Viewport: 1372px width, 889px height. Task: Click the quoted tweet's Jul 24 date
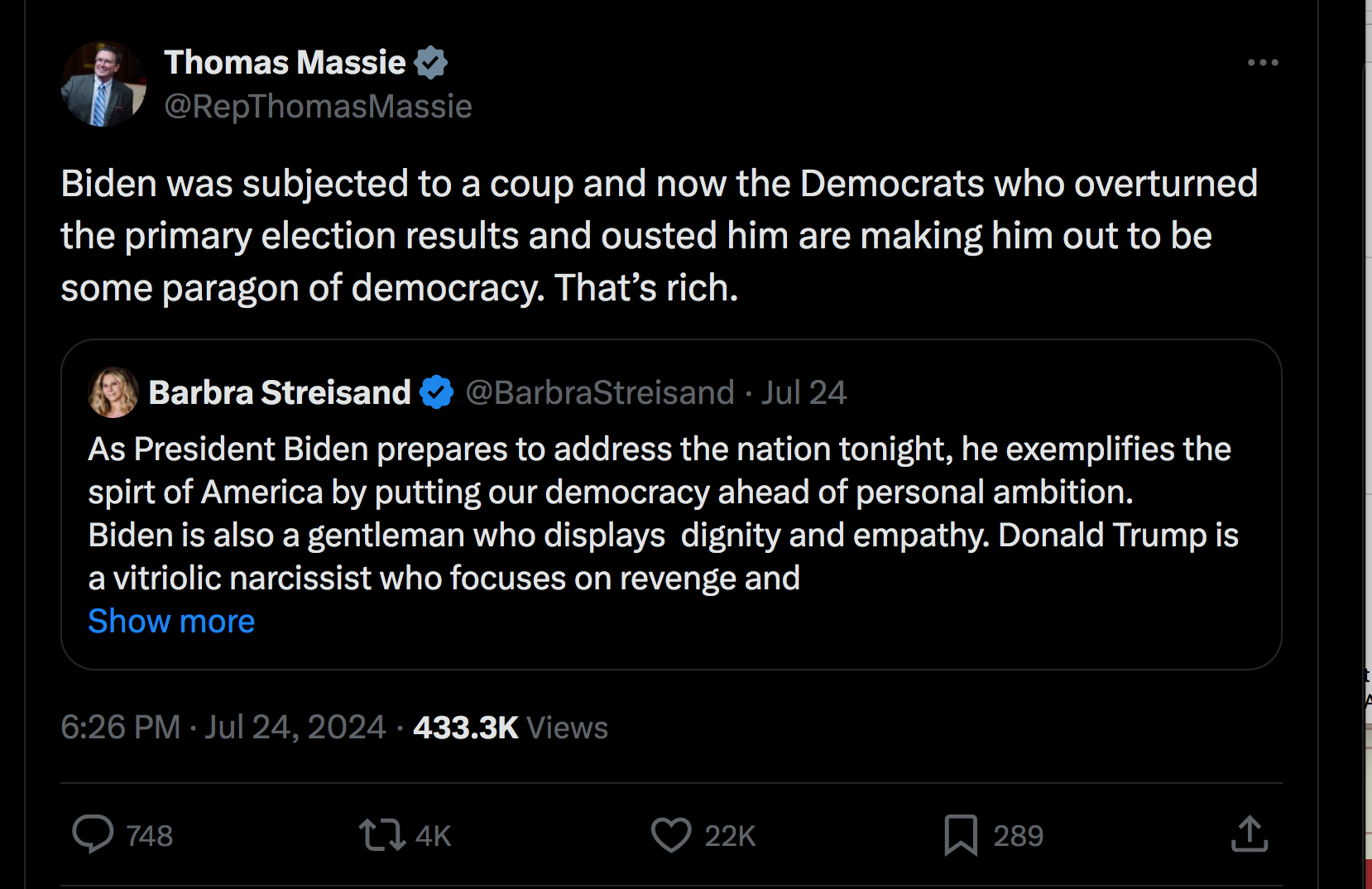804,392
